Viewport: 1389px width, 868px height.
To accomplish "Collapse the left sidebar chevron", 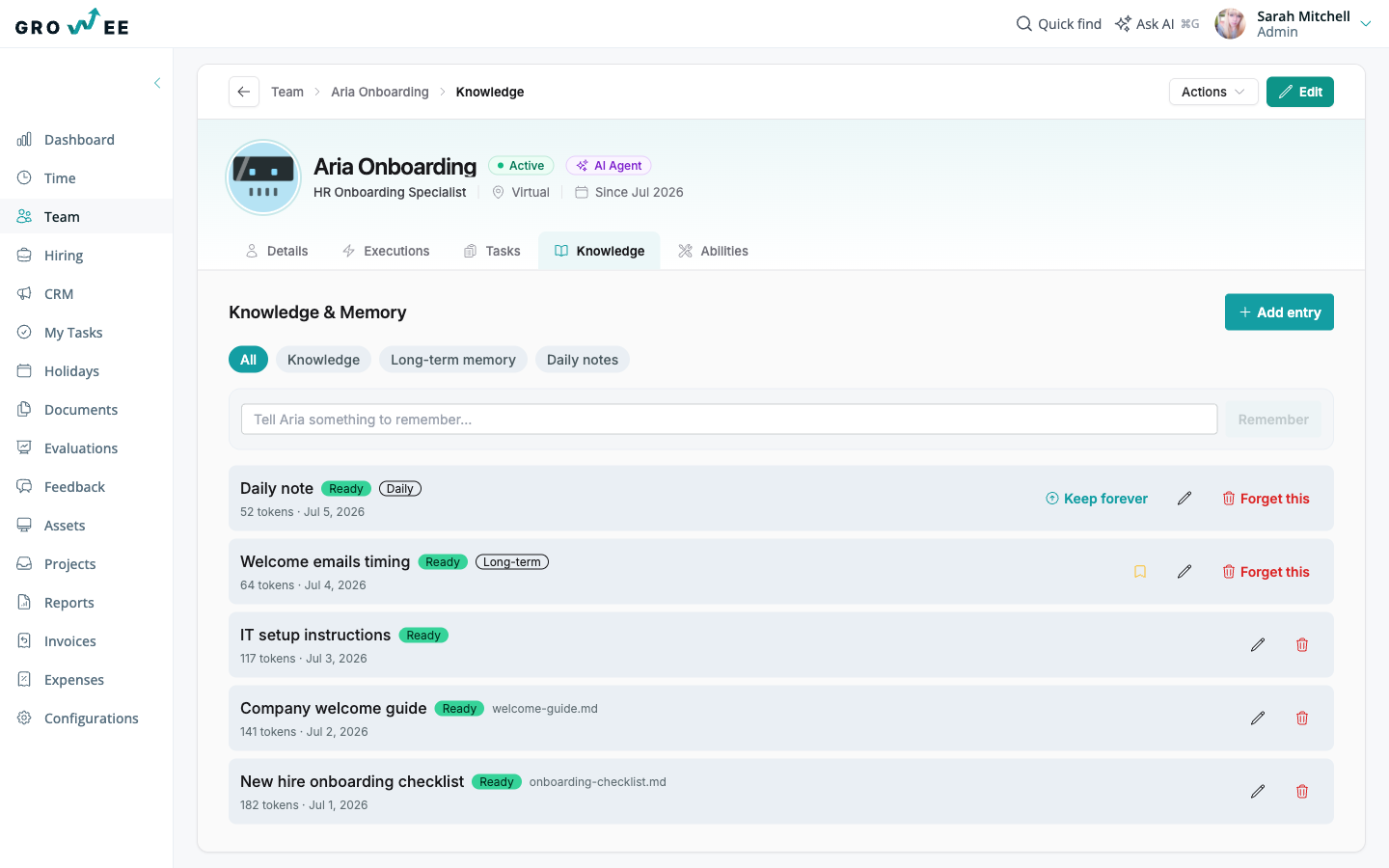I will [157, 83].
